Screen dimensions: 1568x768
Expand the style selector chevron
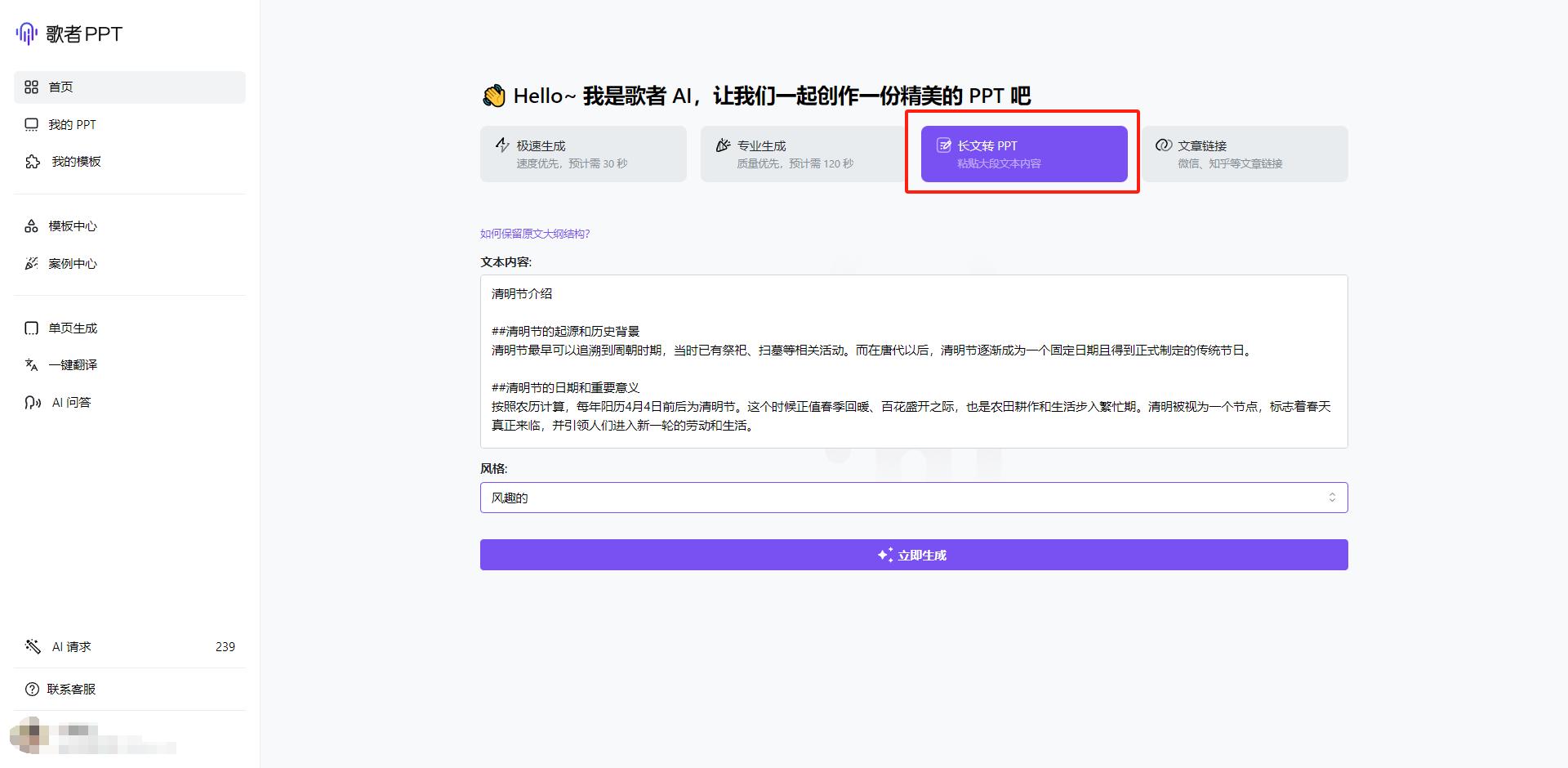[1331, 497]
